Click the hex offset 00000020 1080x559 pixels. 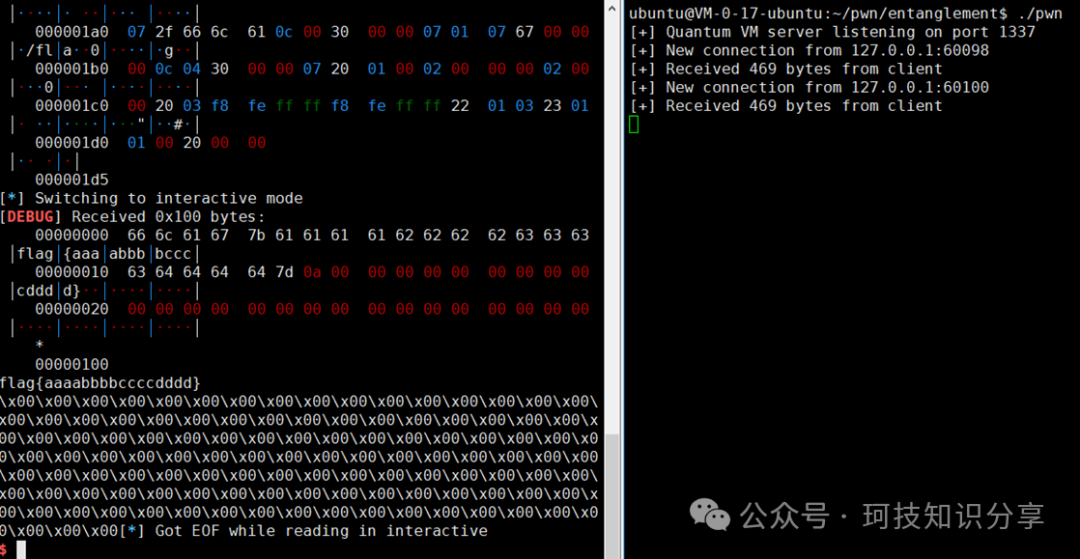point(72,309)
